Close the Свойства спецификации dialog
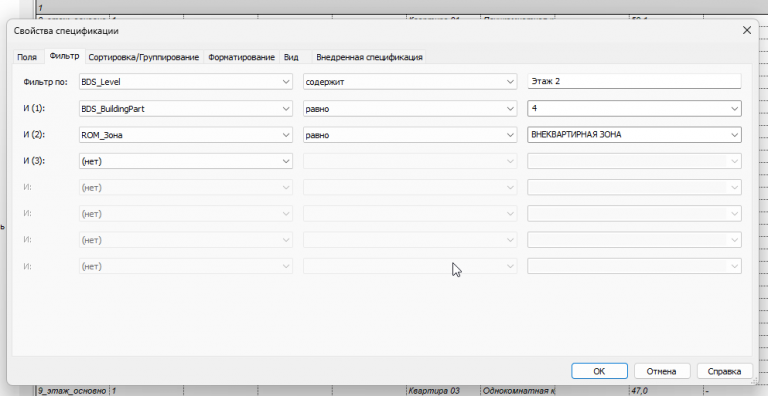The image size is (768, 396). (746, 30)
